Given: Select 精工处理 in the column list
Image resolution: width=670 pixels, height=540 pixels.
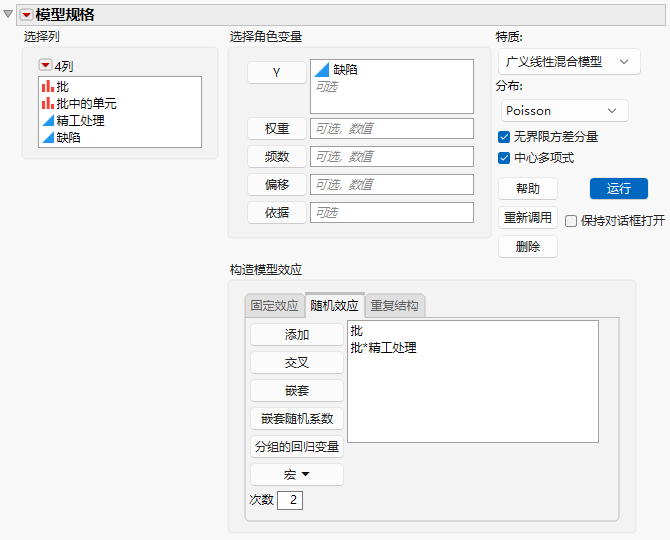Looking at the screenshot, I should 80,120.
